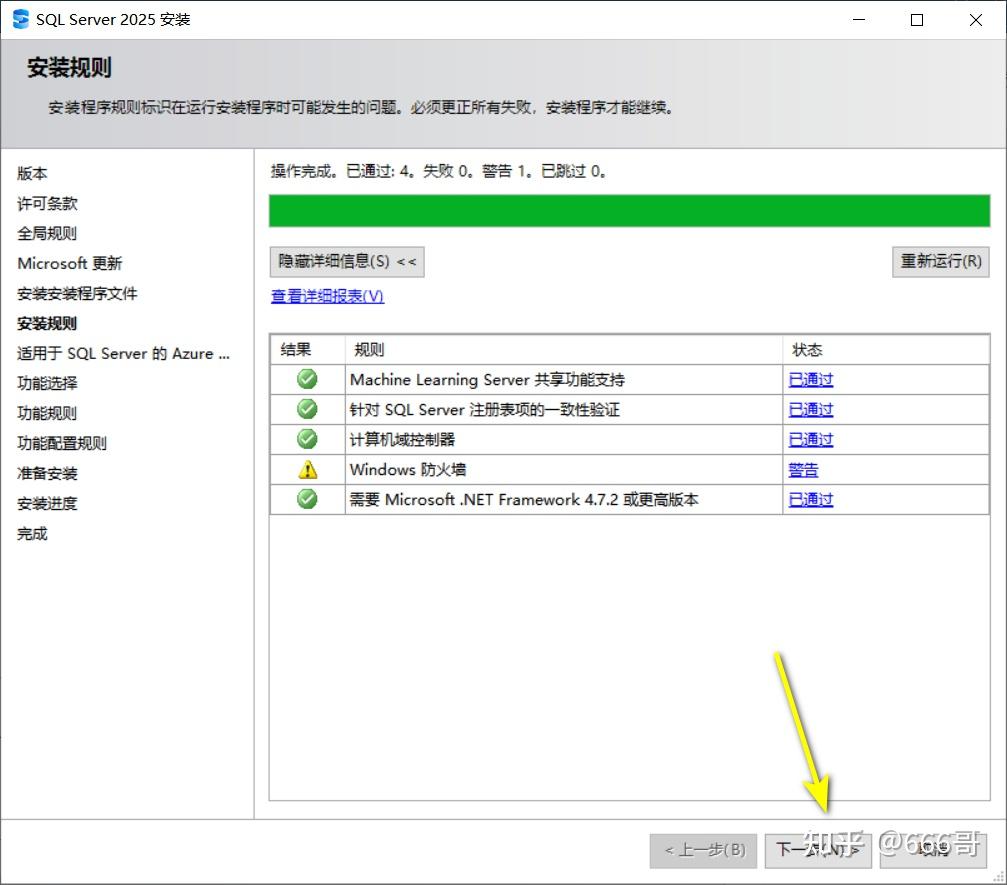Screen dimensions: 1007x885
Task: Click the green progress bar
Action: [629, 211]
